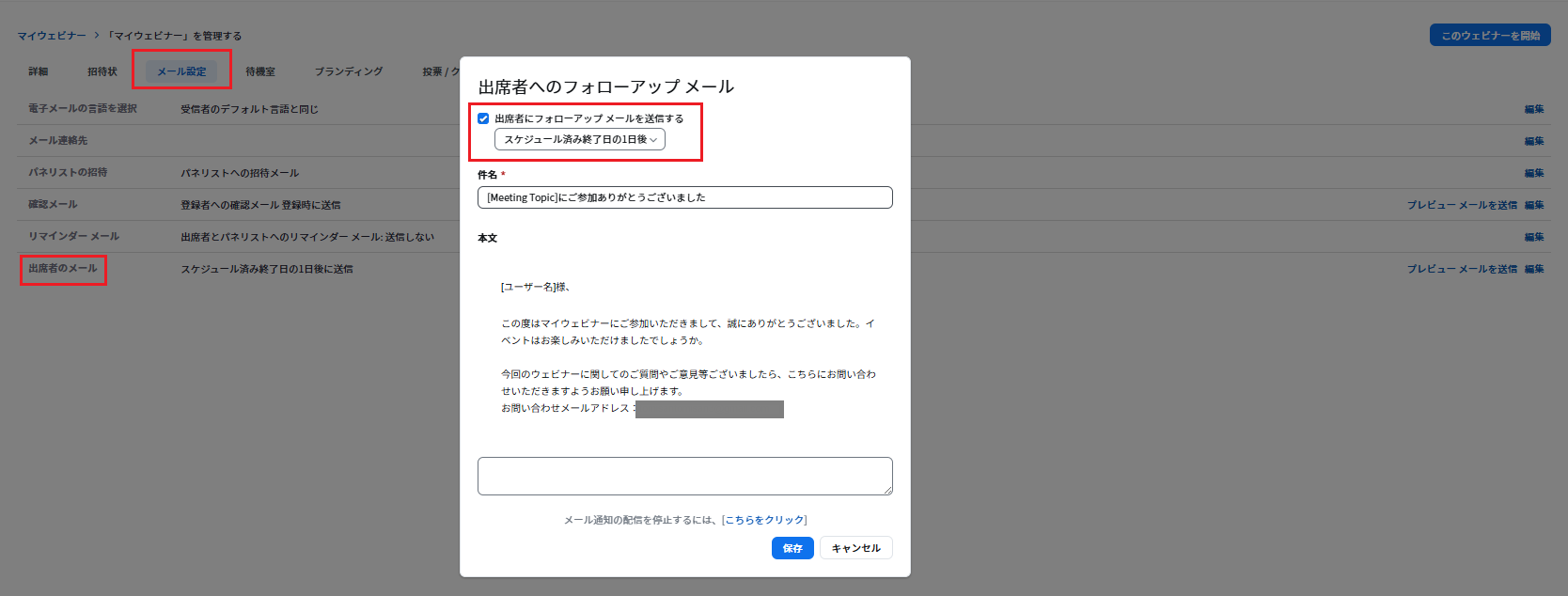The image size is (1568, 596).
Task: Click the empty text area below the email body
Action: pos(684,476)
